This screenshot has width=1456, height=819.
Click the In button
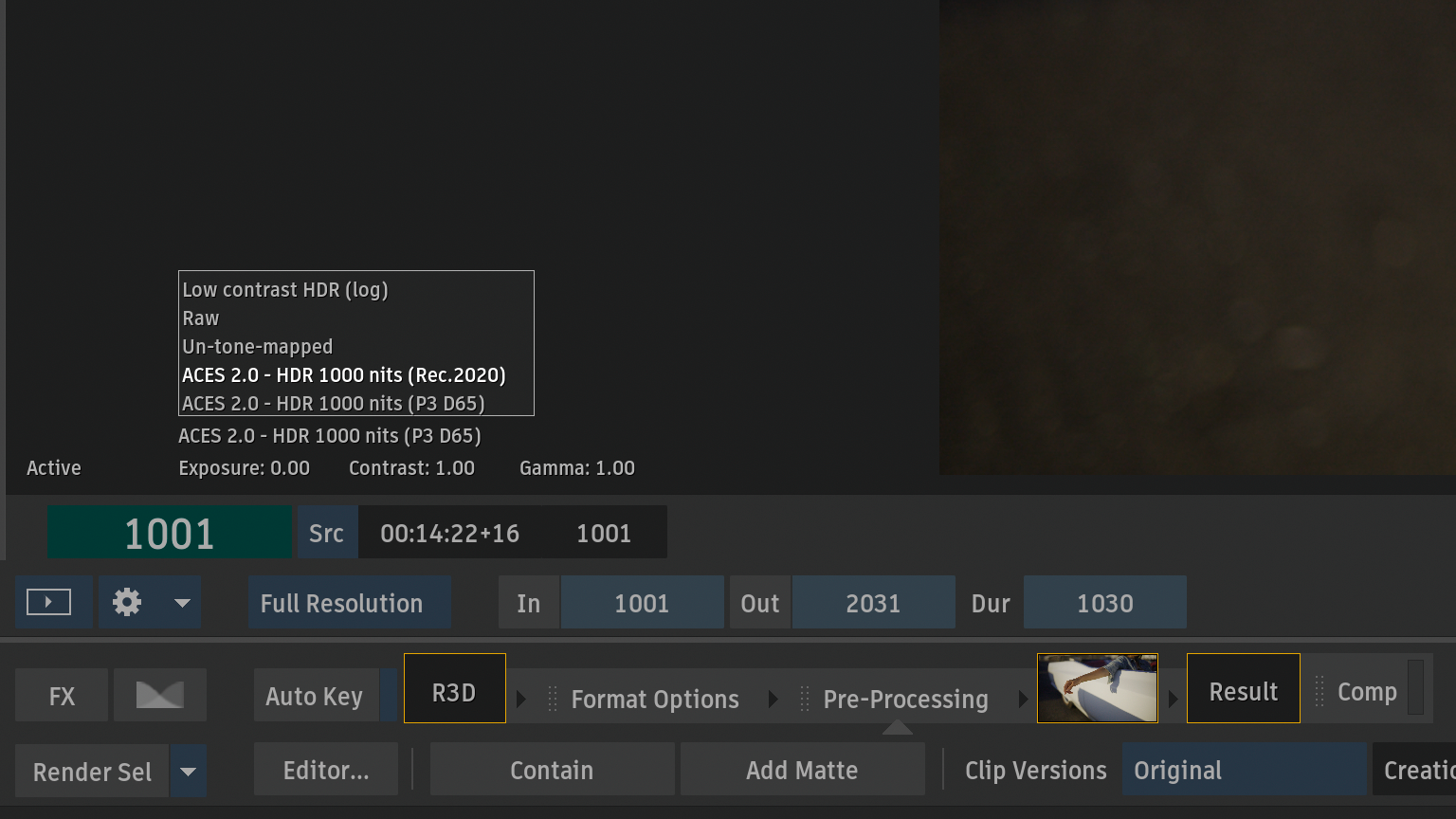click(x=529, y=603)
